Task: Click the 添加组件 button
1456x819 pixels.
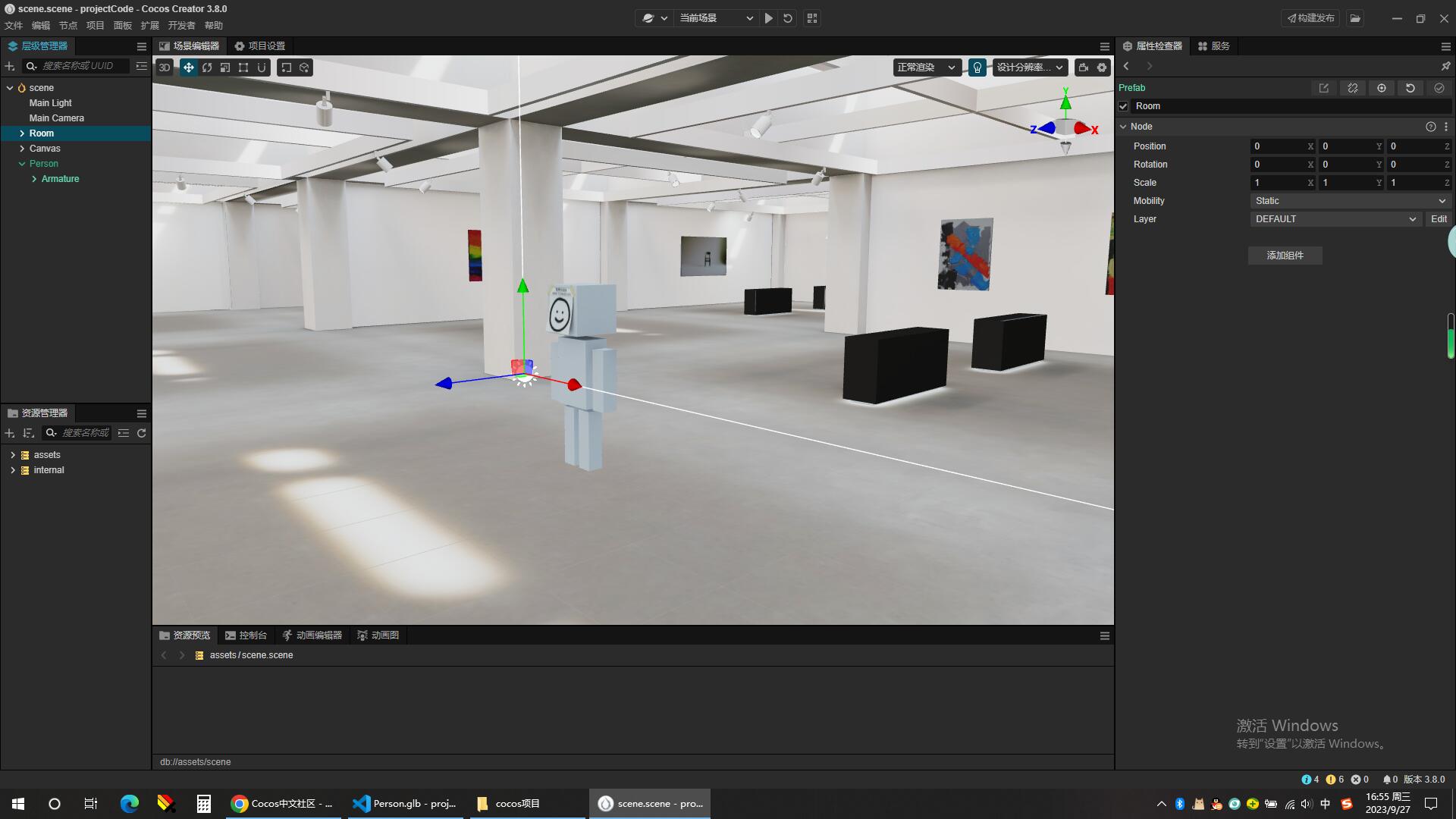Action: [x=1285, y=256]
